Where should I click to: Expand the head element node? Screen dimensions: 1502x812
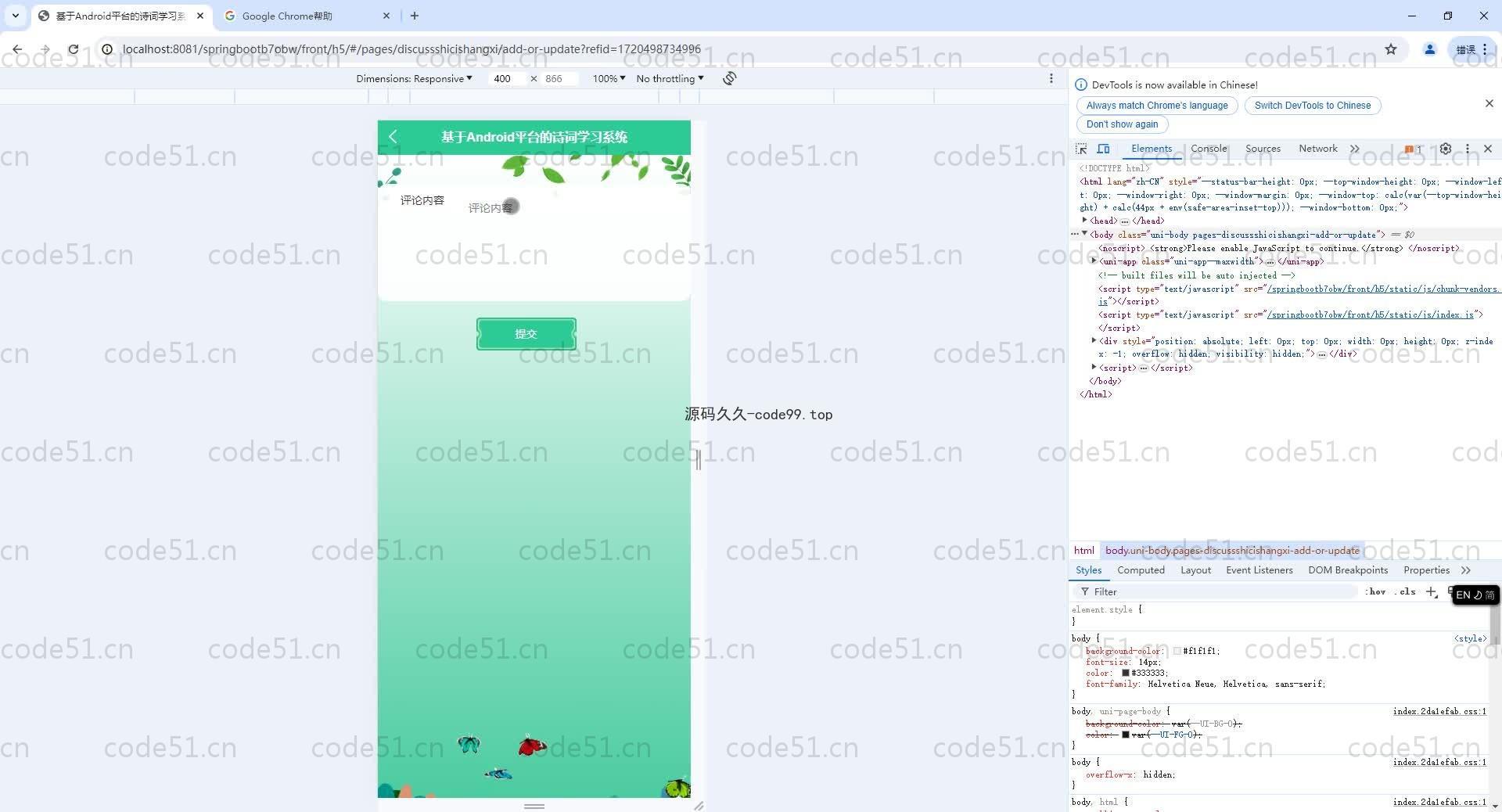[1084, 221]
